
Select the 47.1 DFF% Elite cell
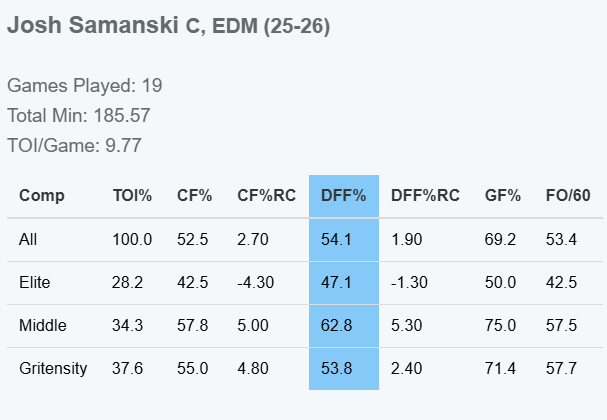pyautogui.click(x=336, y=283)
